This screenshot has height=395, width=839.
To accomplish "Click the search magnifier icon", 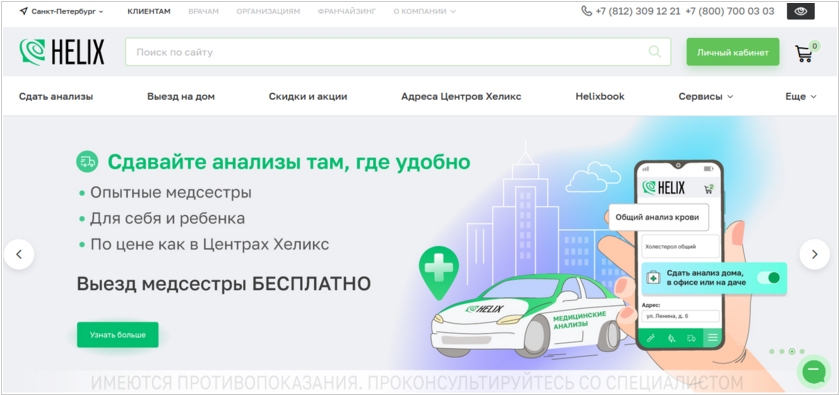I will 654,52.
